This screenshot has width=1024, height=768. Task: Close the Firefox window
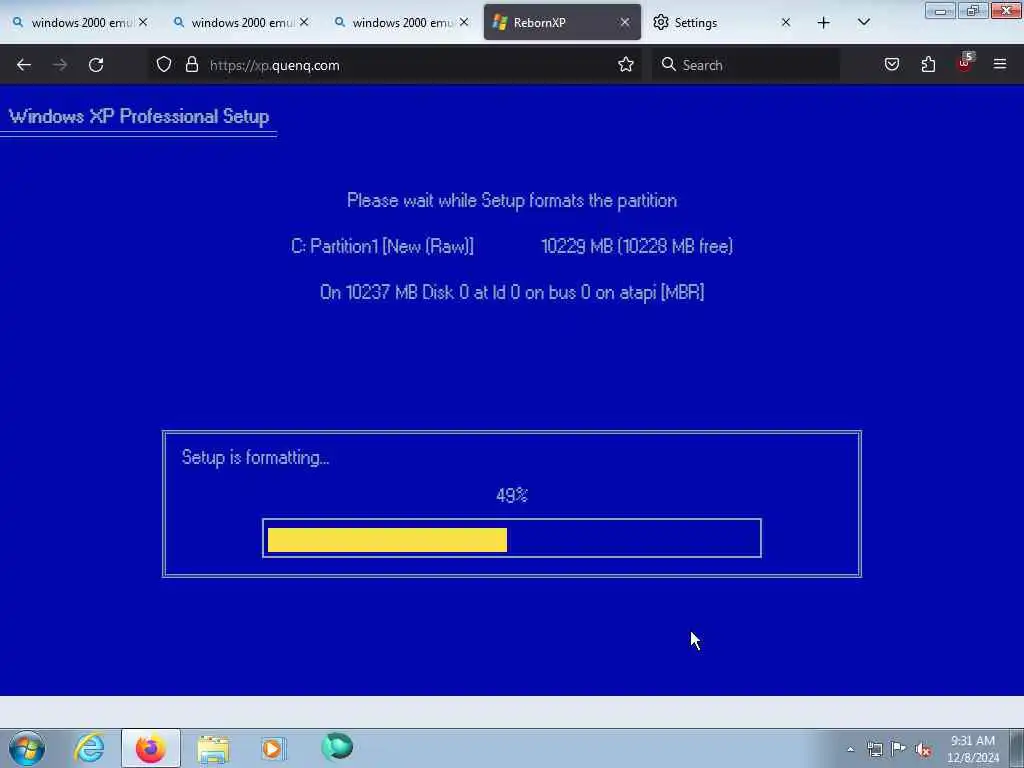(1006, 10)
